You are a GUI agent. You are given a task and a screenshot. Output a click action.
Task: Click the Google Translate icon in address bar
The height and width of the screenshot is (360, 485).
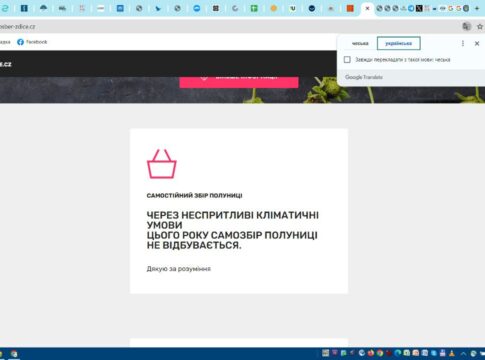pyautogui.click(x=466, y=26)
